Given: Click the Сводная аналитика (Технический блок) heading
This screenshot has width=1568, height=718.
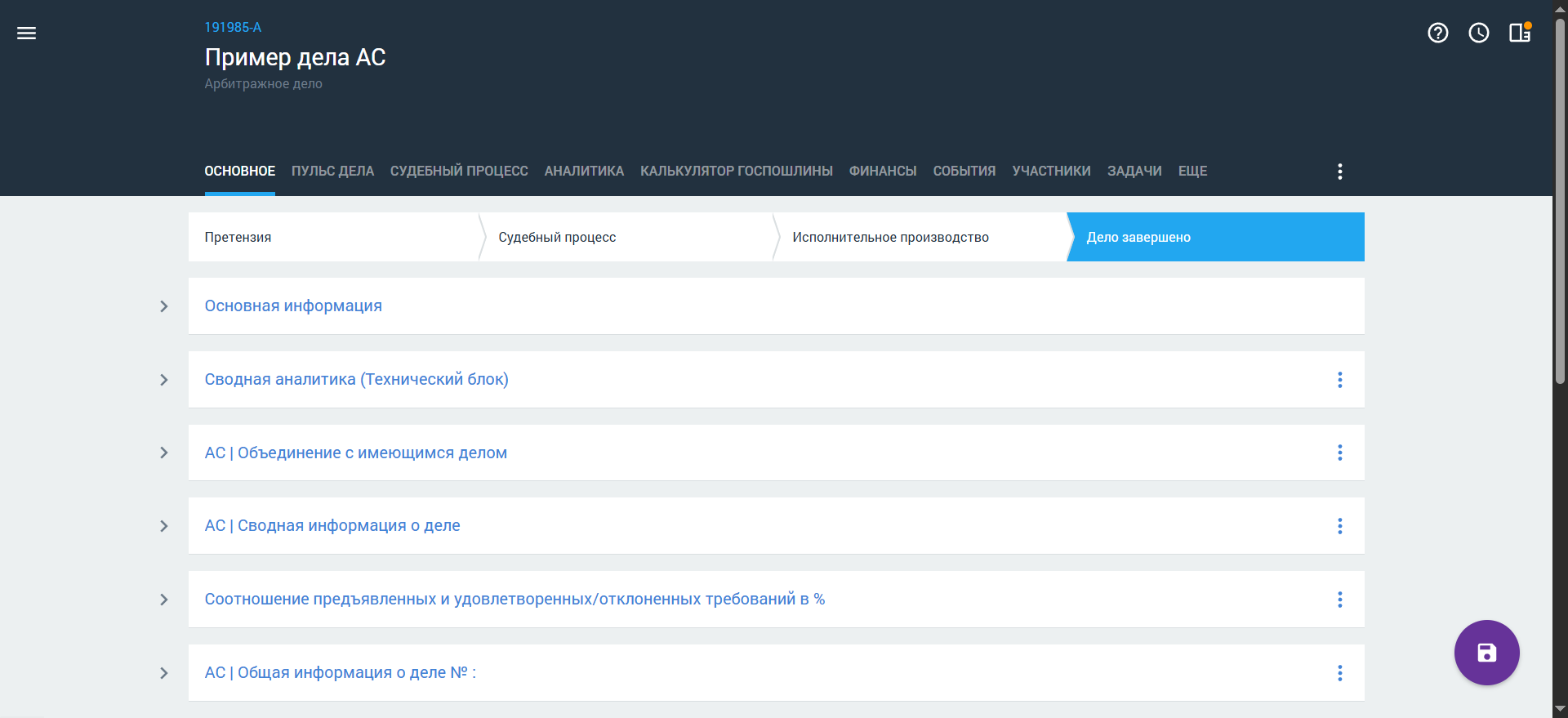Looking at the screenshot, I should 356,380.
